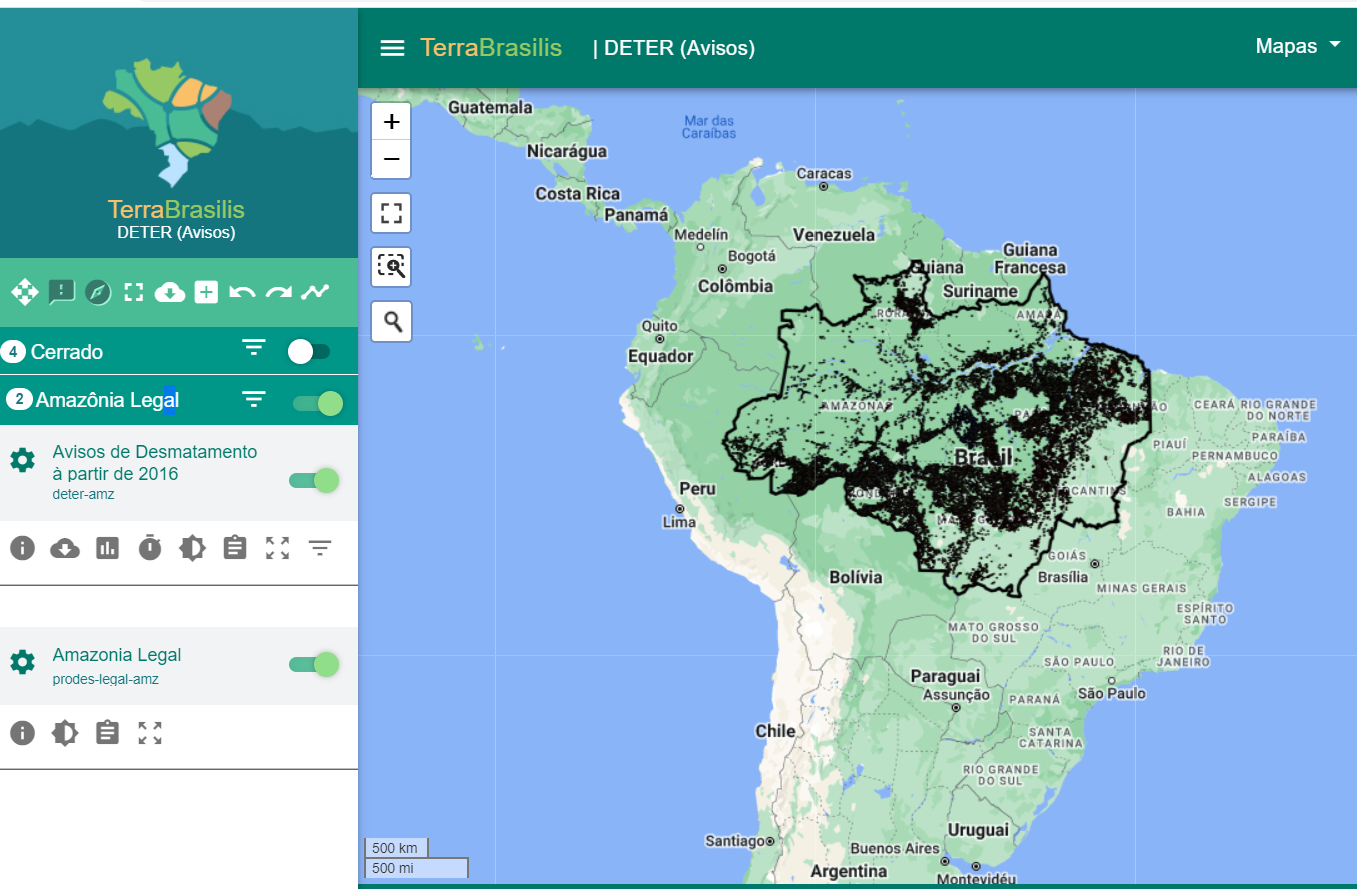The width and height of the screenshot is (1357, 889).
Task: Open the alert speech-bubble icon in toolbar
Action: (62, 292)
